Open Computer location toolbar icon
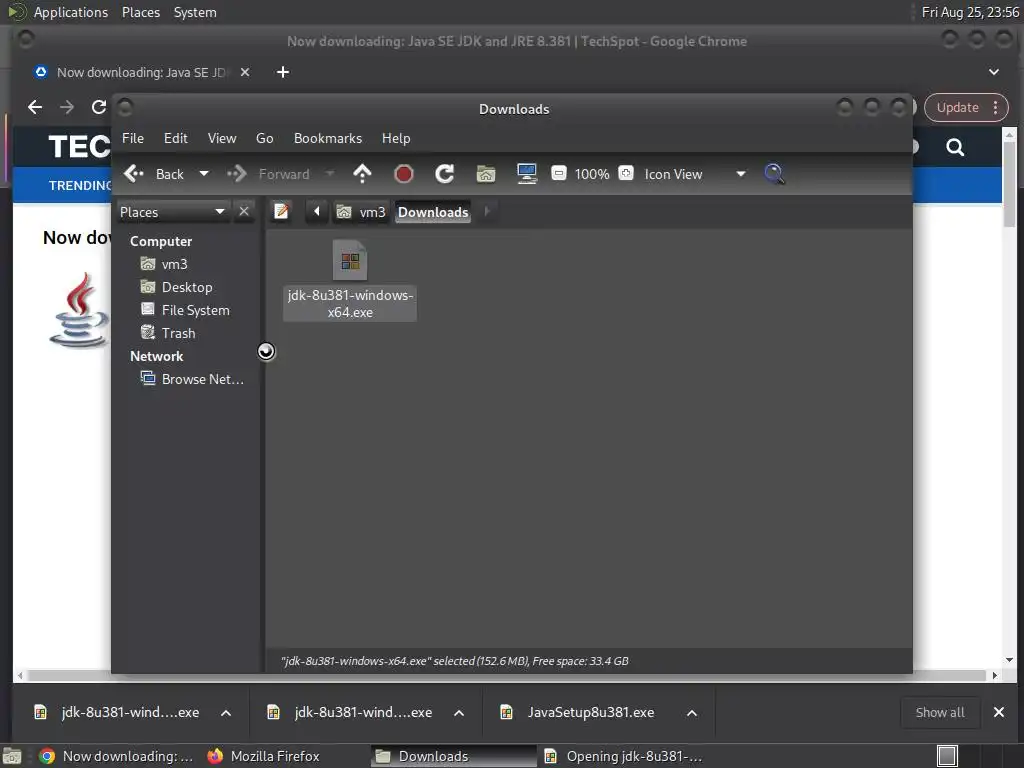This screenshot has width=1024, height=768. pos(526,174)
